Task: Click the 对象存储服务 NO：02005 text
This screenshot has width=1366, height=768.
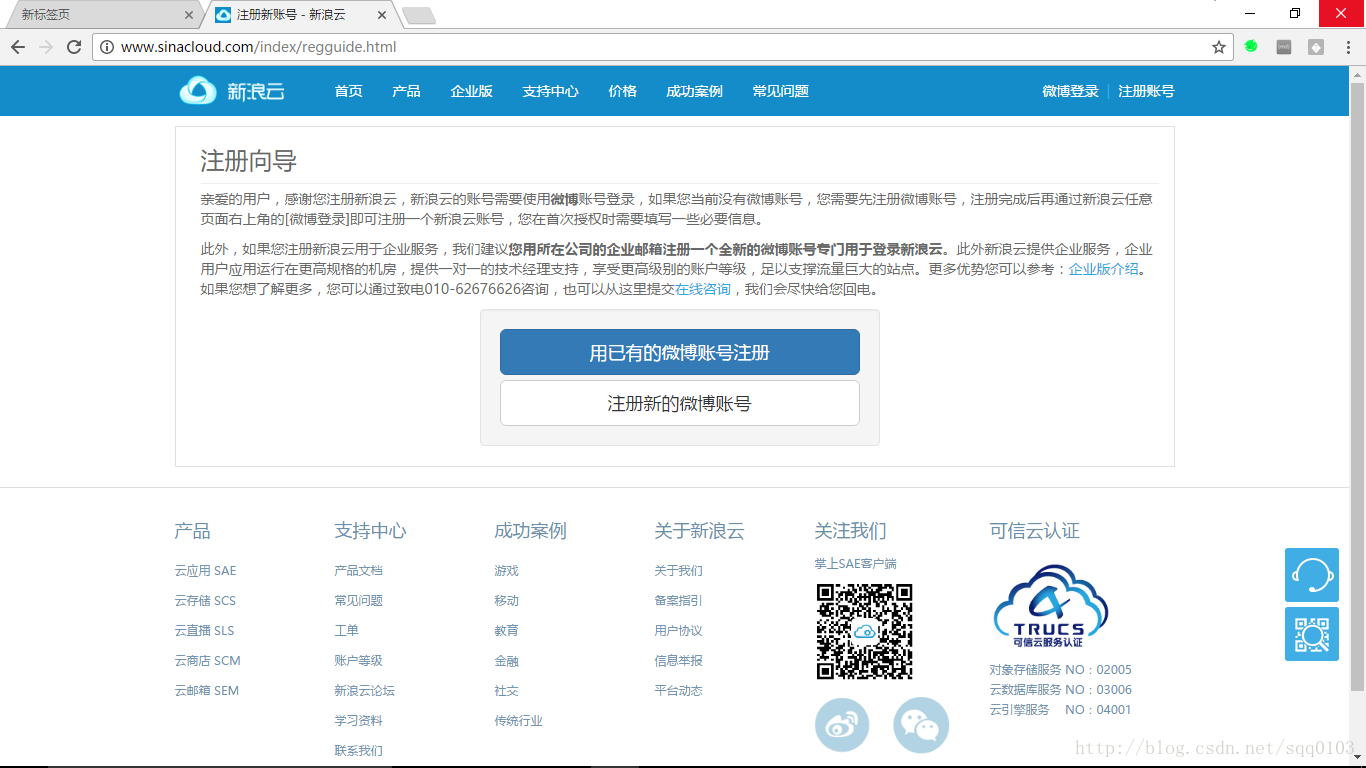Action: coord(1060,670)
